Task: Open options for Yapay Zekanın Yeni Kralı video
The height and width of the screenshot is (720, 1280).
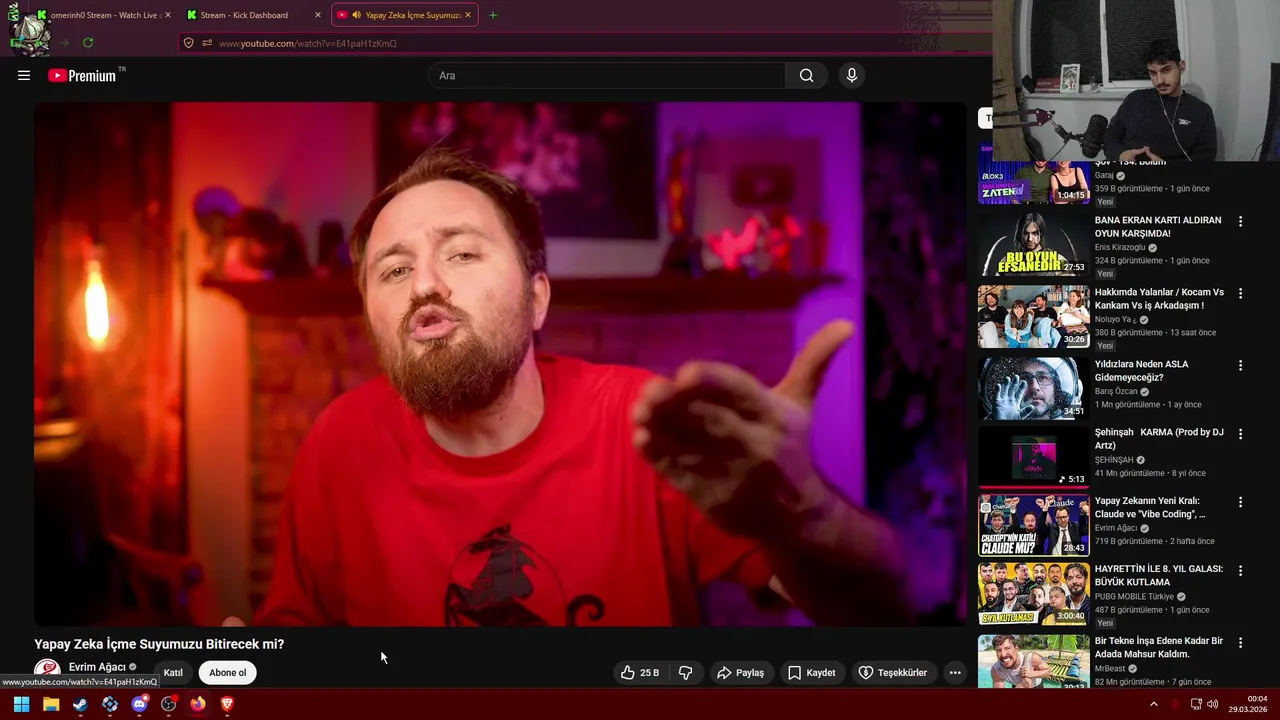Action: [x=1240, y=502]
